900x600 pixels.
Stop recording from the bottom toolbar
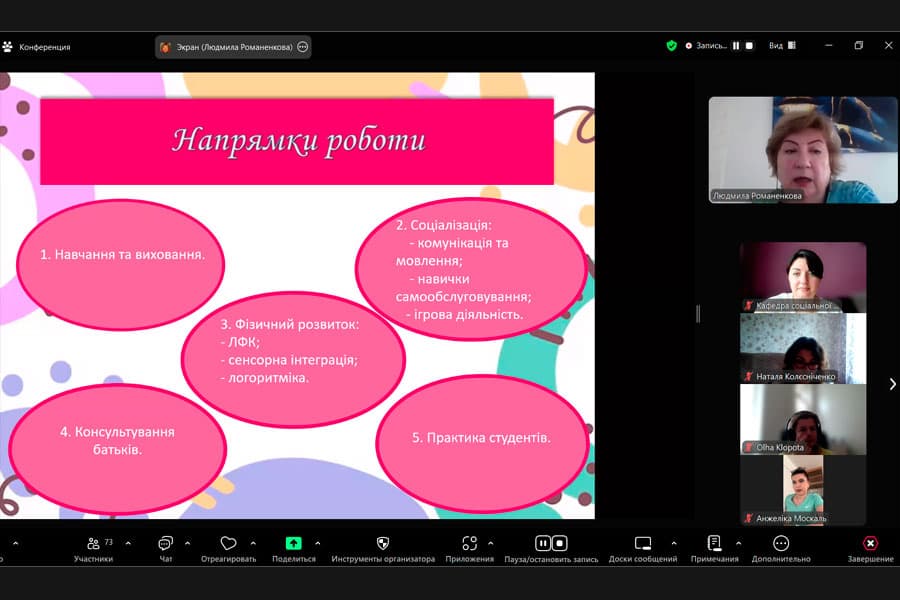click(x=560, y=543)
